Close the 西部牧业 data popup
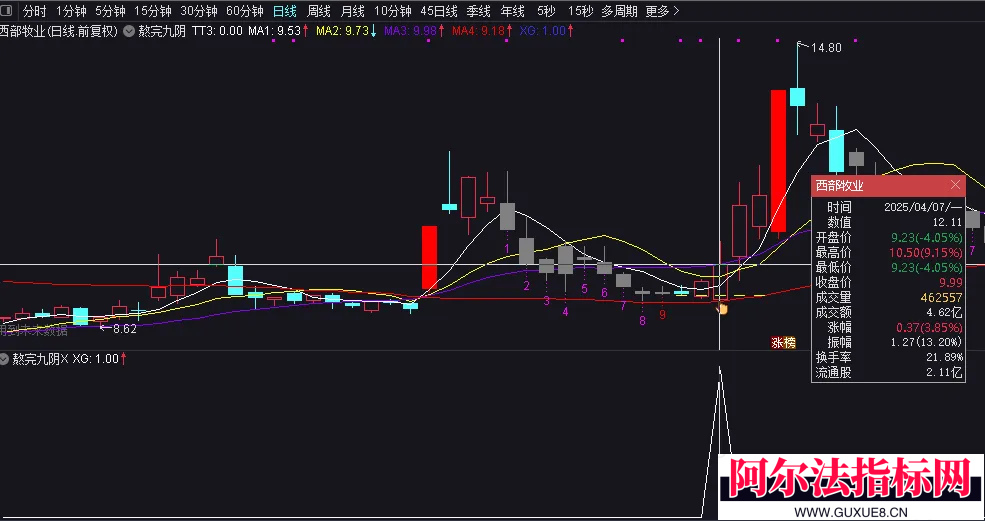This screenshot has width=985, height=521. coord(955,185)
